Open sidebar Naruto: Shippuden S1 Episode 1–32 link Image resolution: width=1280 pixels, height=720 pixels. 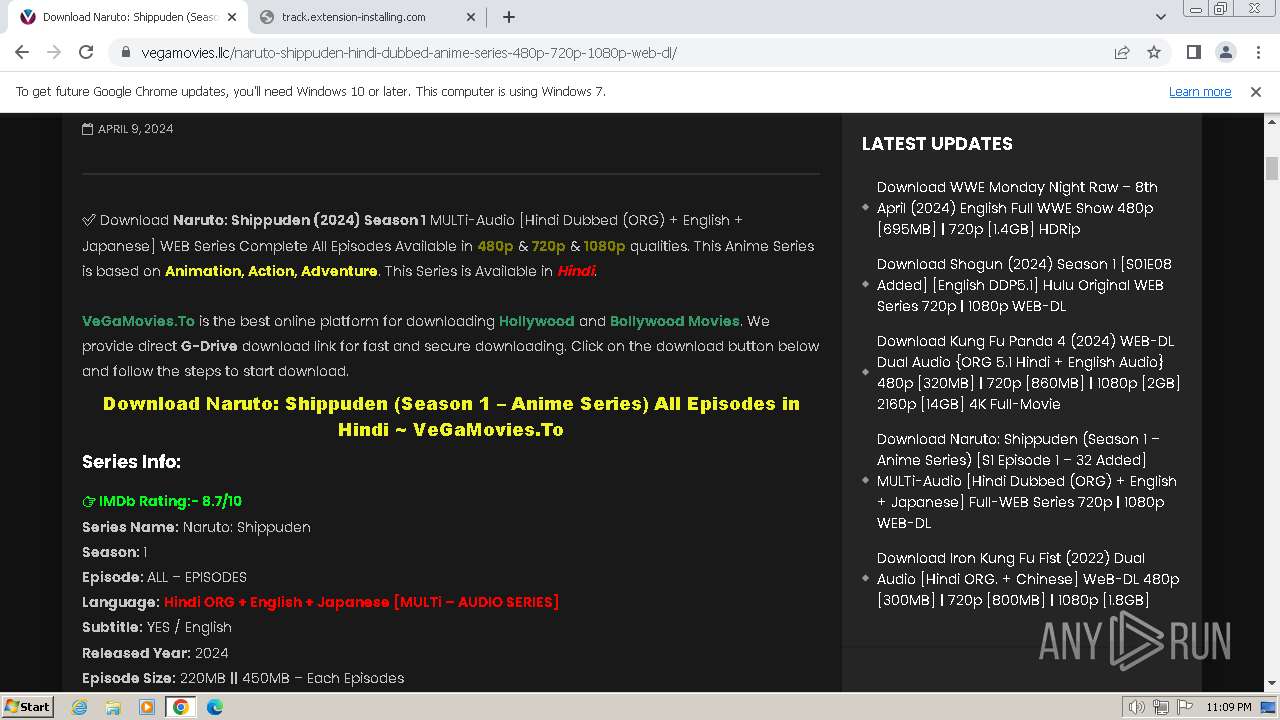pyautogui.click(x=1027, y=481)
